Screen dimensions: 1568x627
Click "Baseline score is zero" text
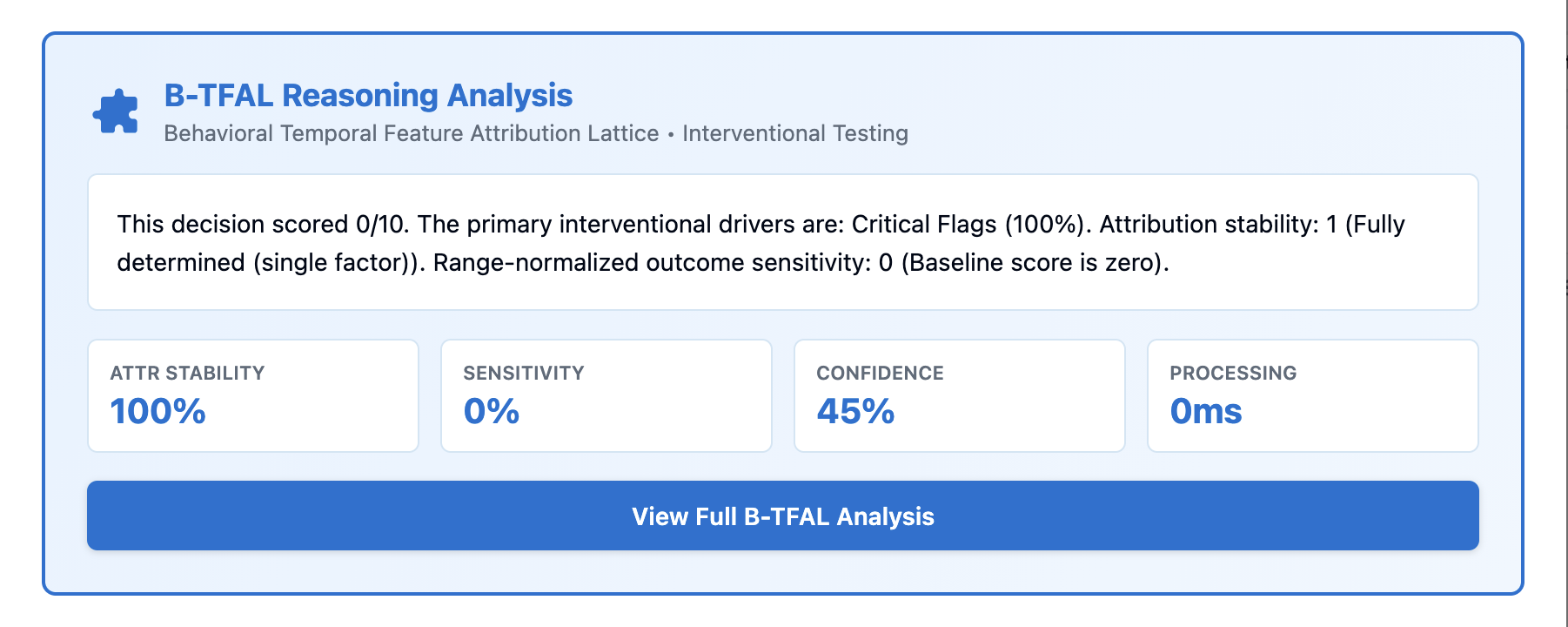[x=1031, y=263]
